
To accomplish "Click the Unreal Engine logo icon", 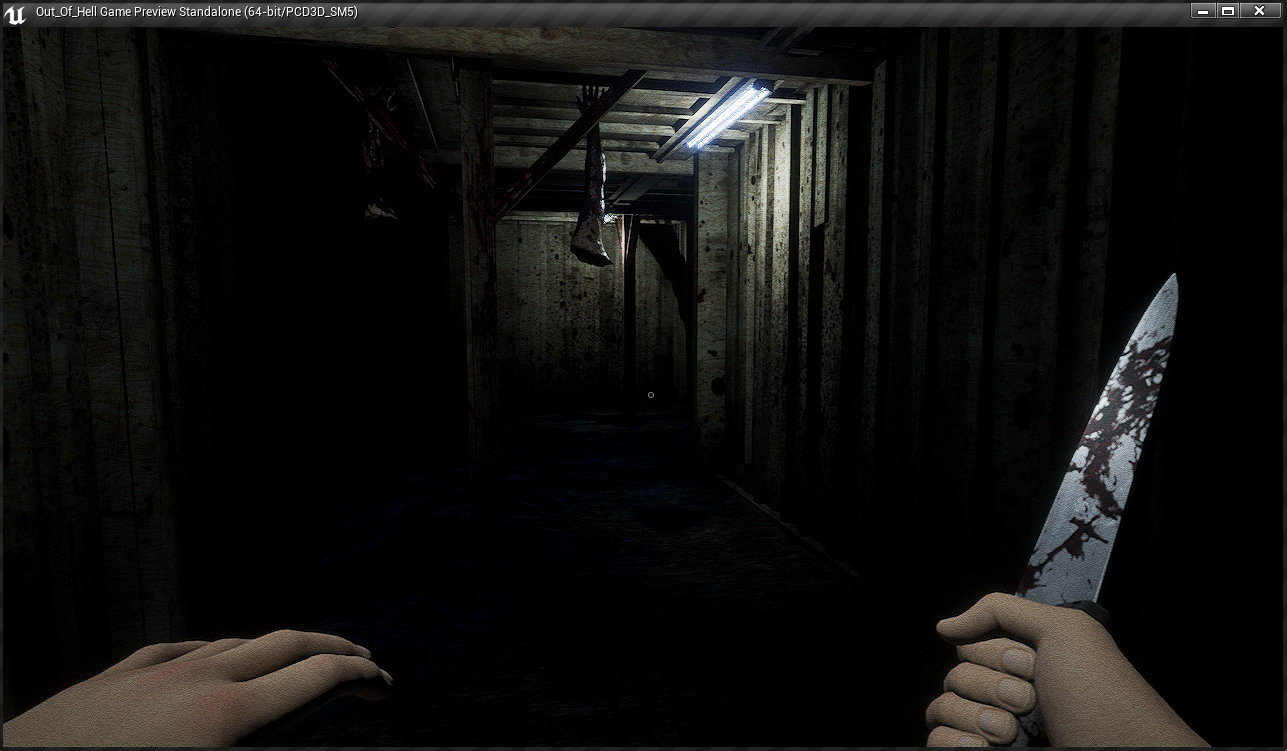I will tap(14, 14).
